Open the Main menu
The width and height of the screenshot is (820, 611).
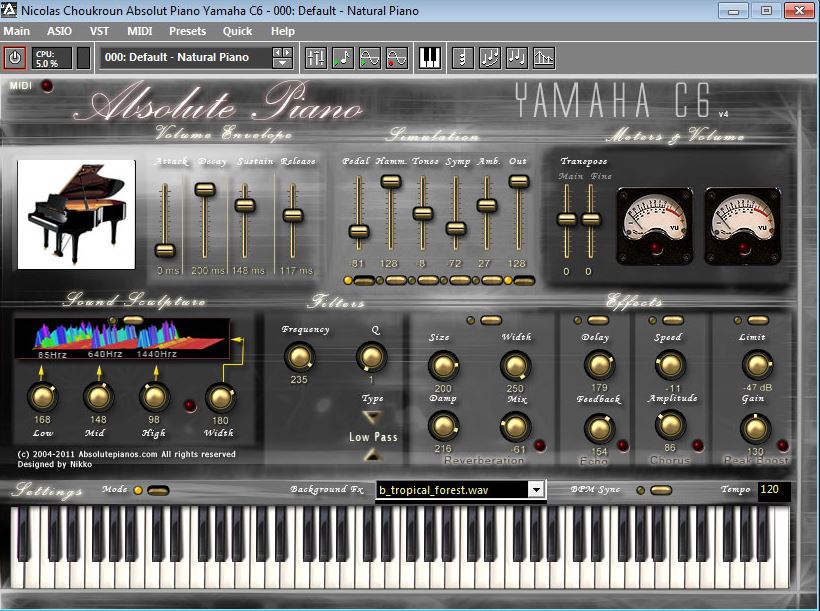point(17,31)
